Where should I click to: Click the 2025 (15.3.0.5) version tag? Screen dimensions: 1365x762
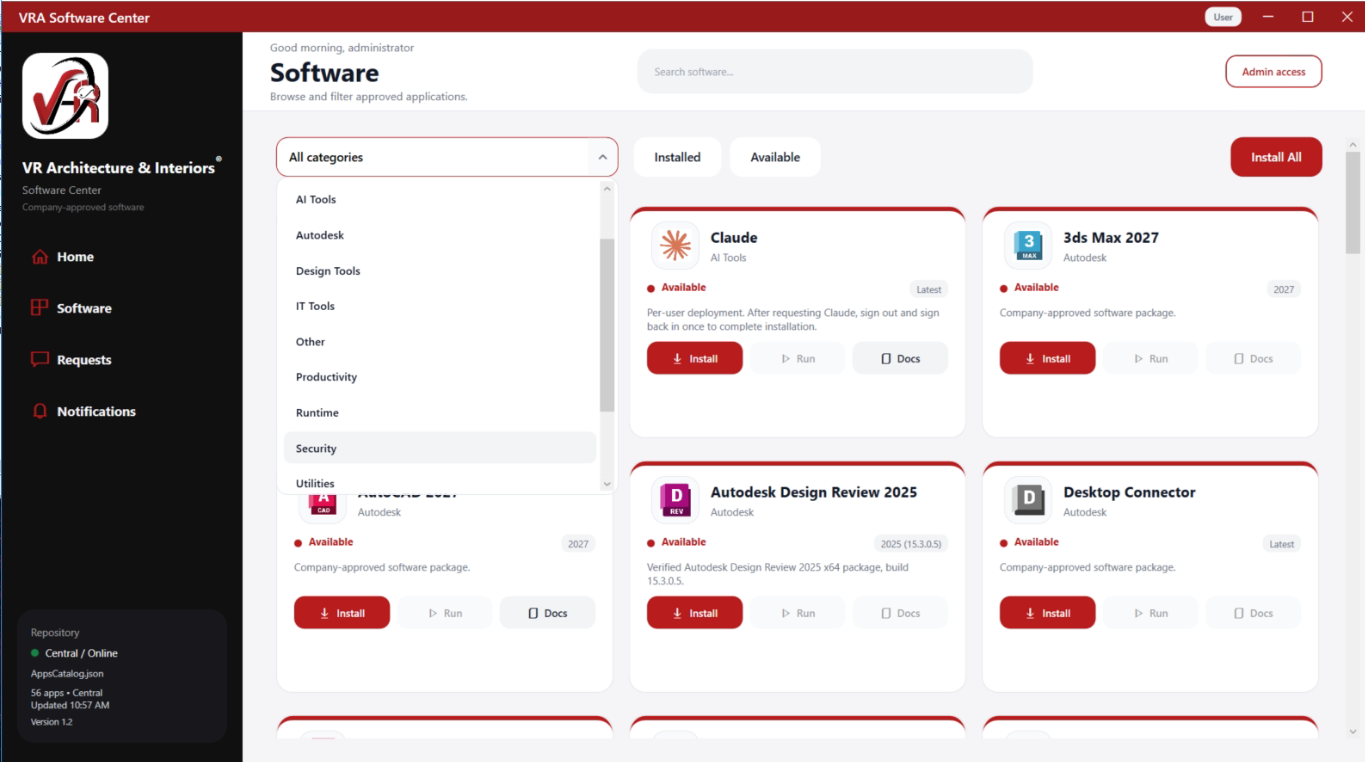[911, 544]
